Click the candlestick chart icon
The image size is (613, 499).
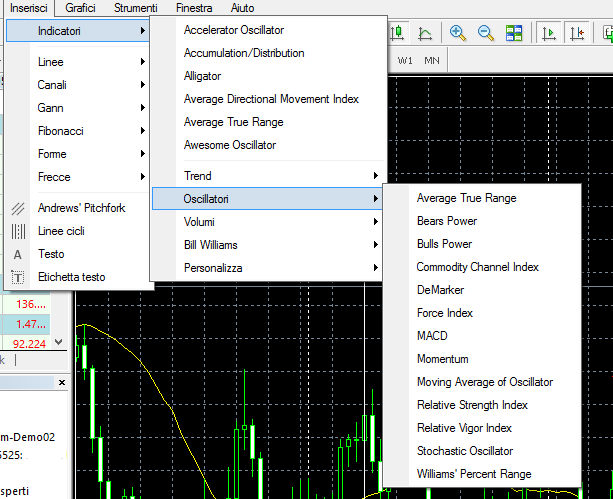[x=397, y=32]
